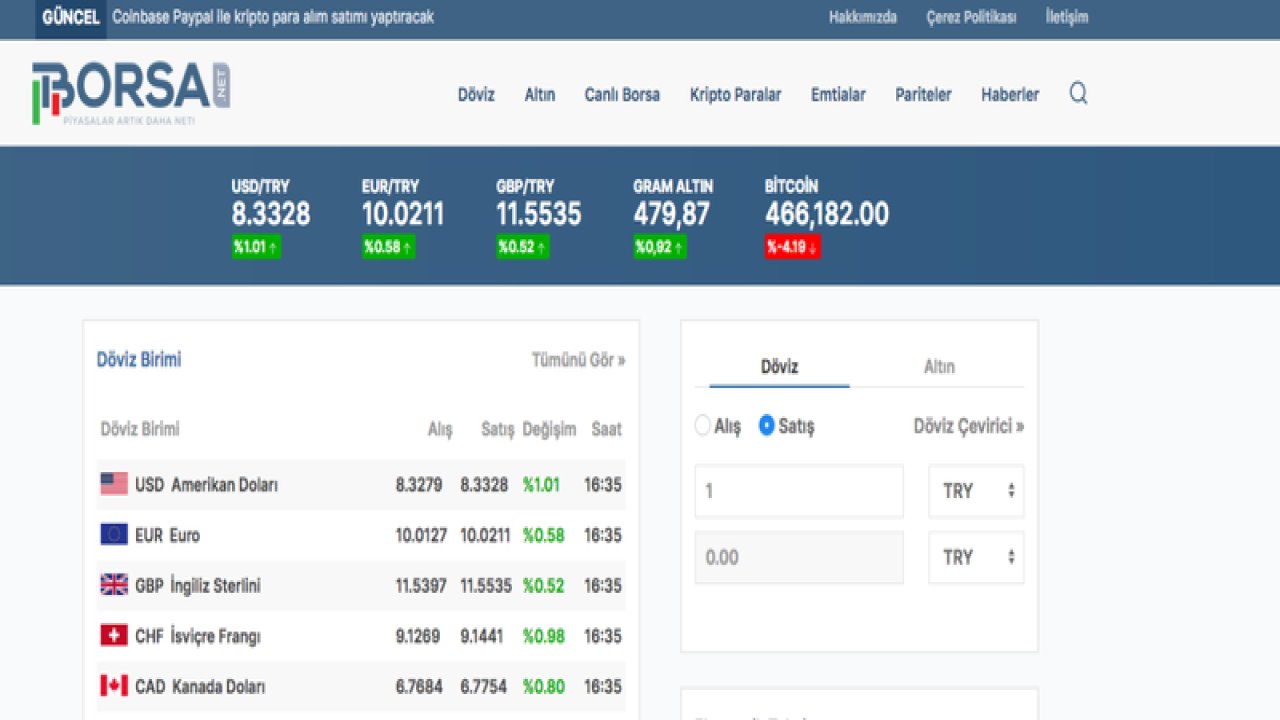Select the Alış radio button

coord(703,426)
